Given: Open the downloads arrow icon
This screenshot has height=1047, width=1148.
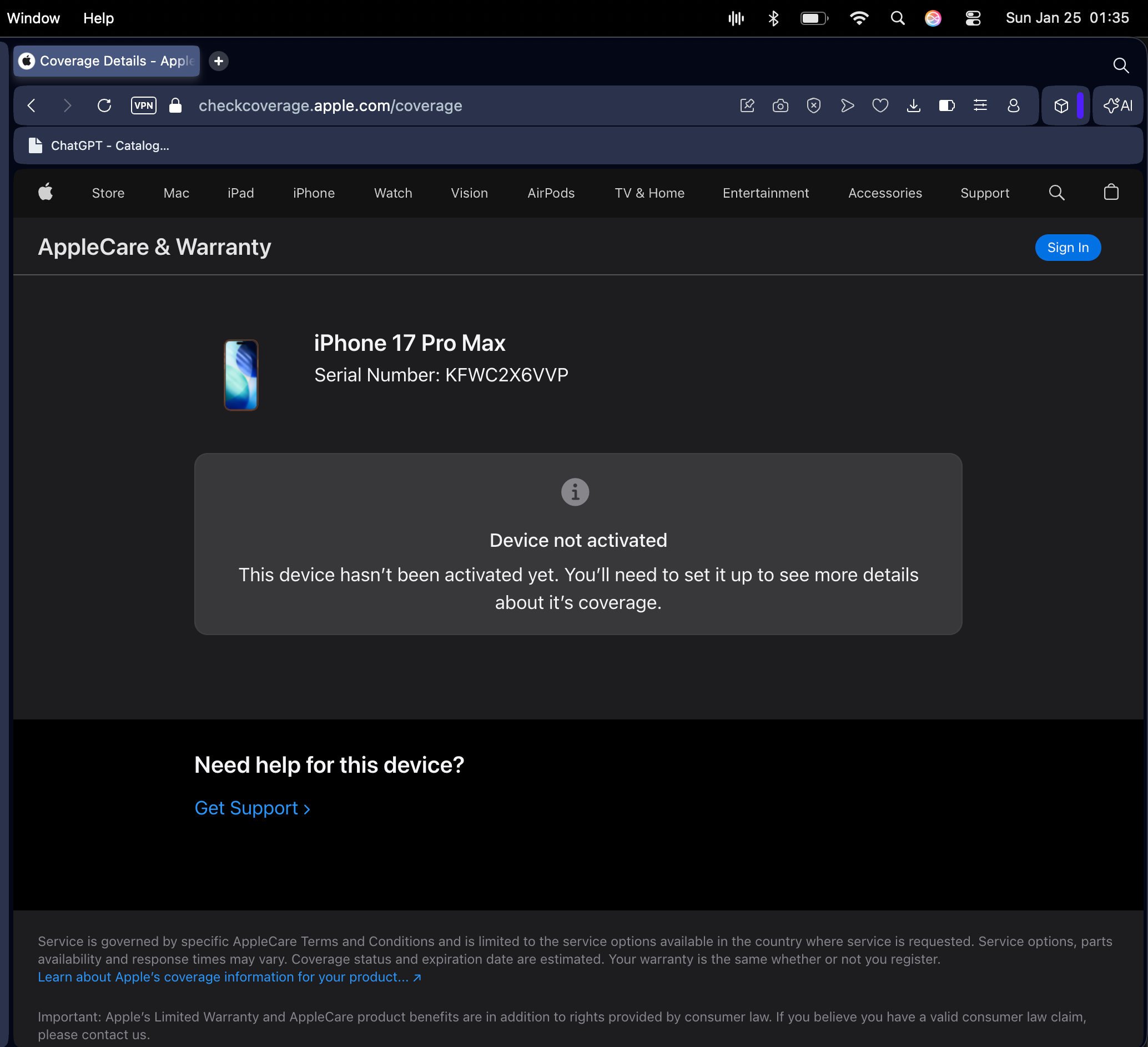Looking at the screenshot, I should tap(913, 106).
